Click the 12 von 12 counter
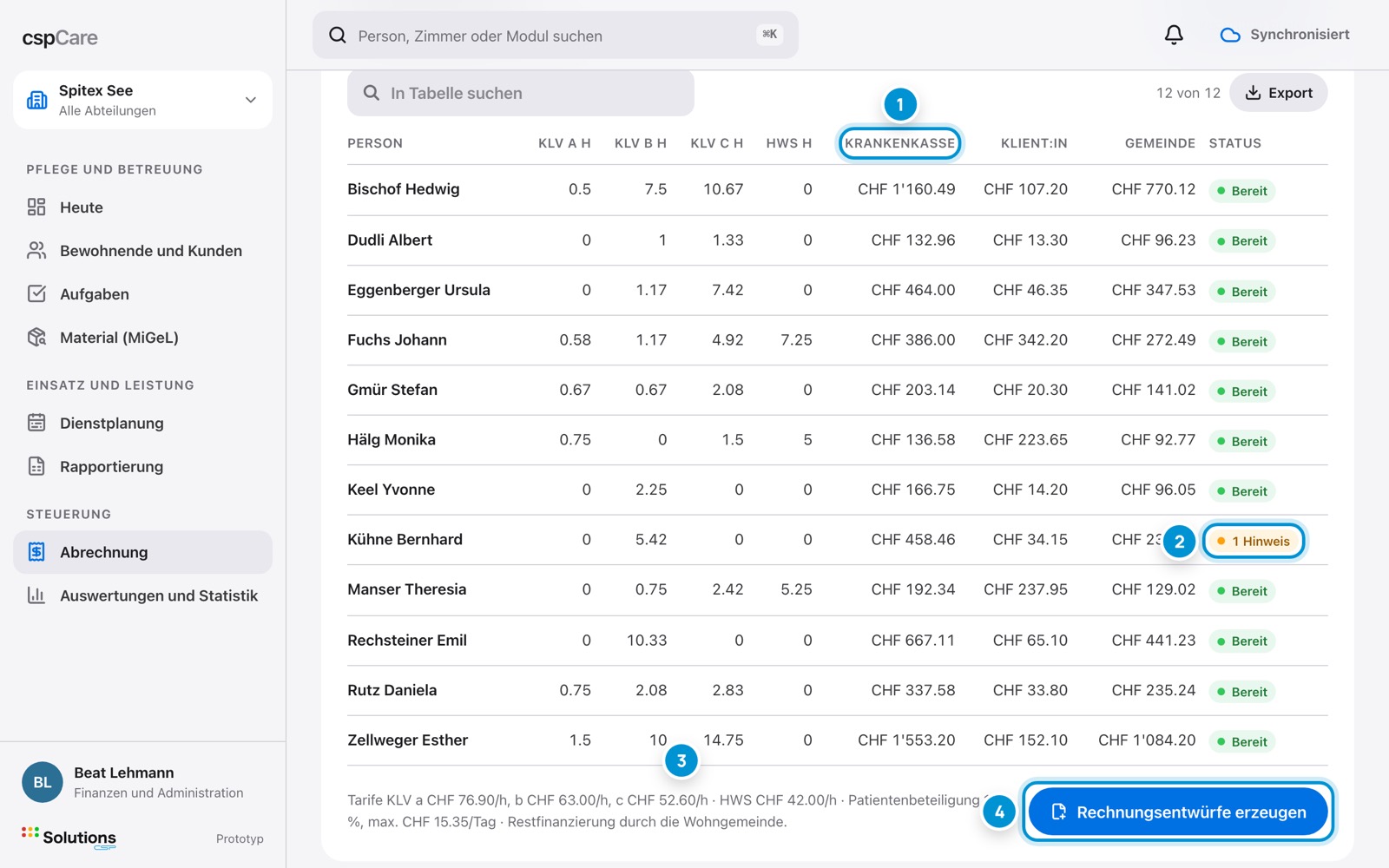 coord(1188,93)
